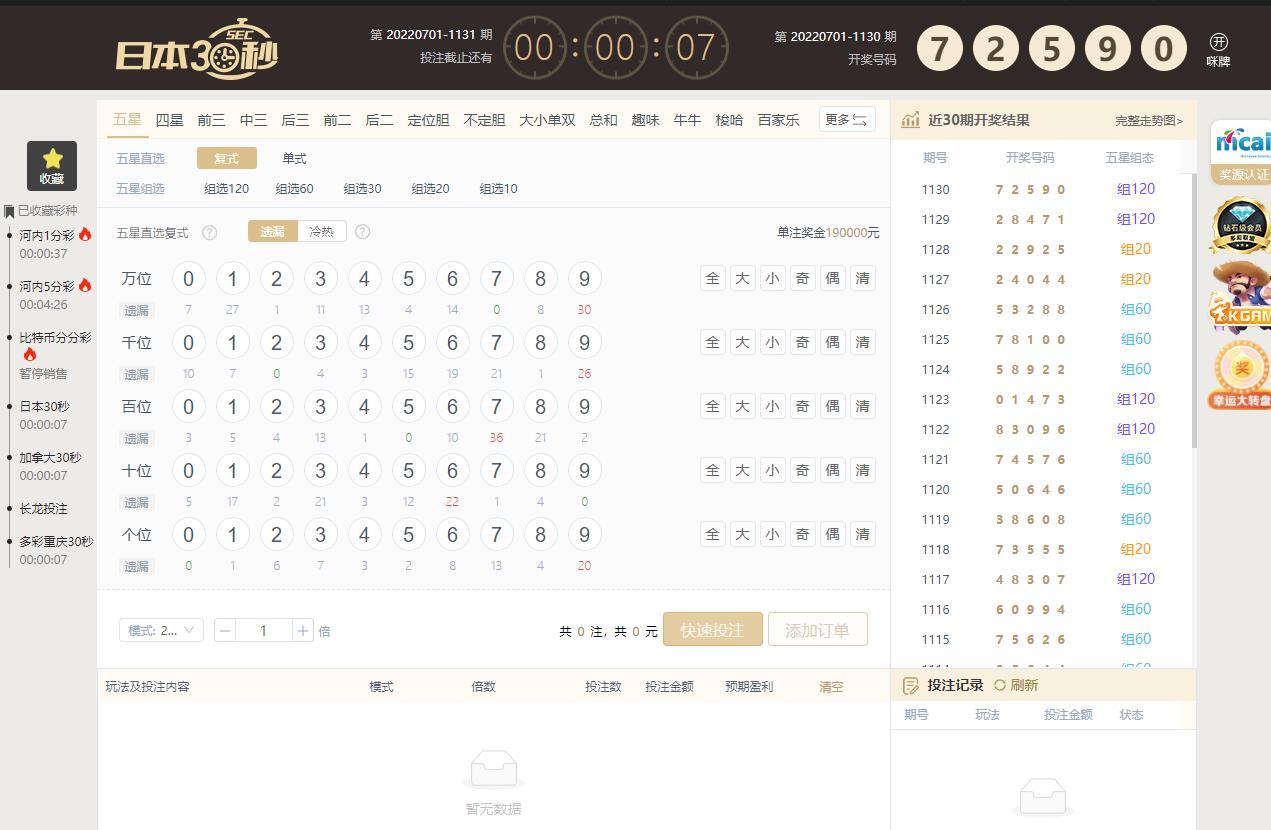Viewport: 1271px width, 830px height.
Task: Choose 复式 entry mode
Action: (227, 158)
